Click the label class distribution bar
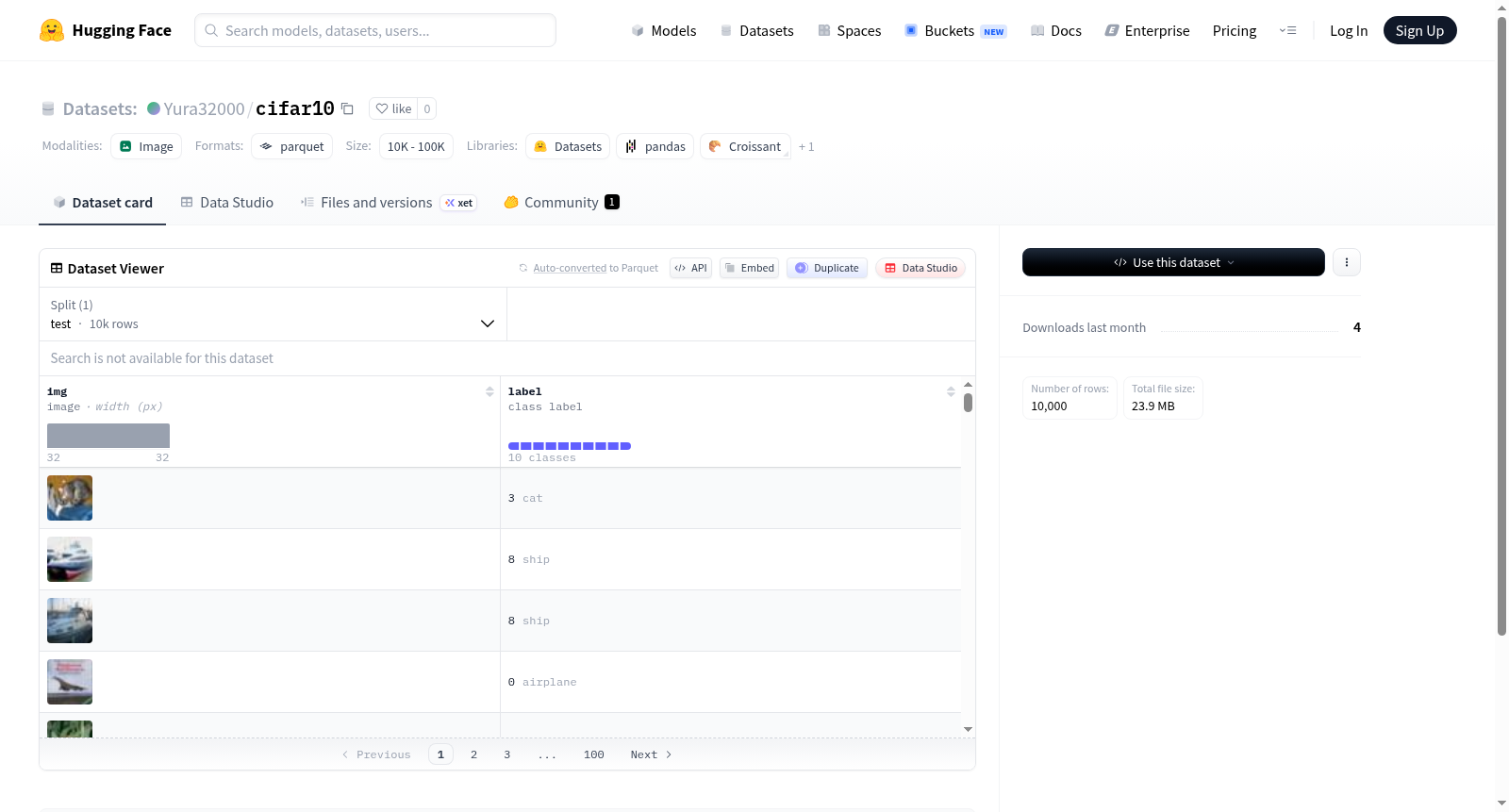Screen dimensions: 1509x812 570,446
